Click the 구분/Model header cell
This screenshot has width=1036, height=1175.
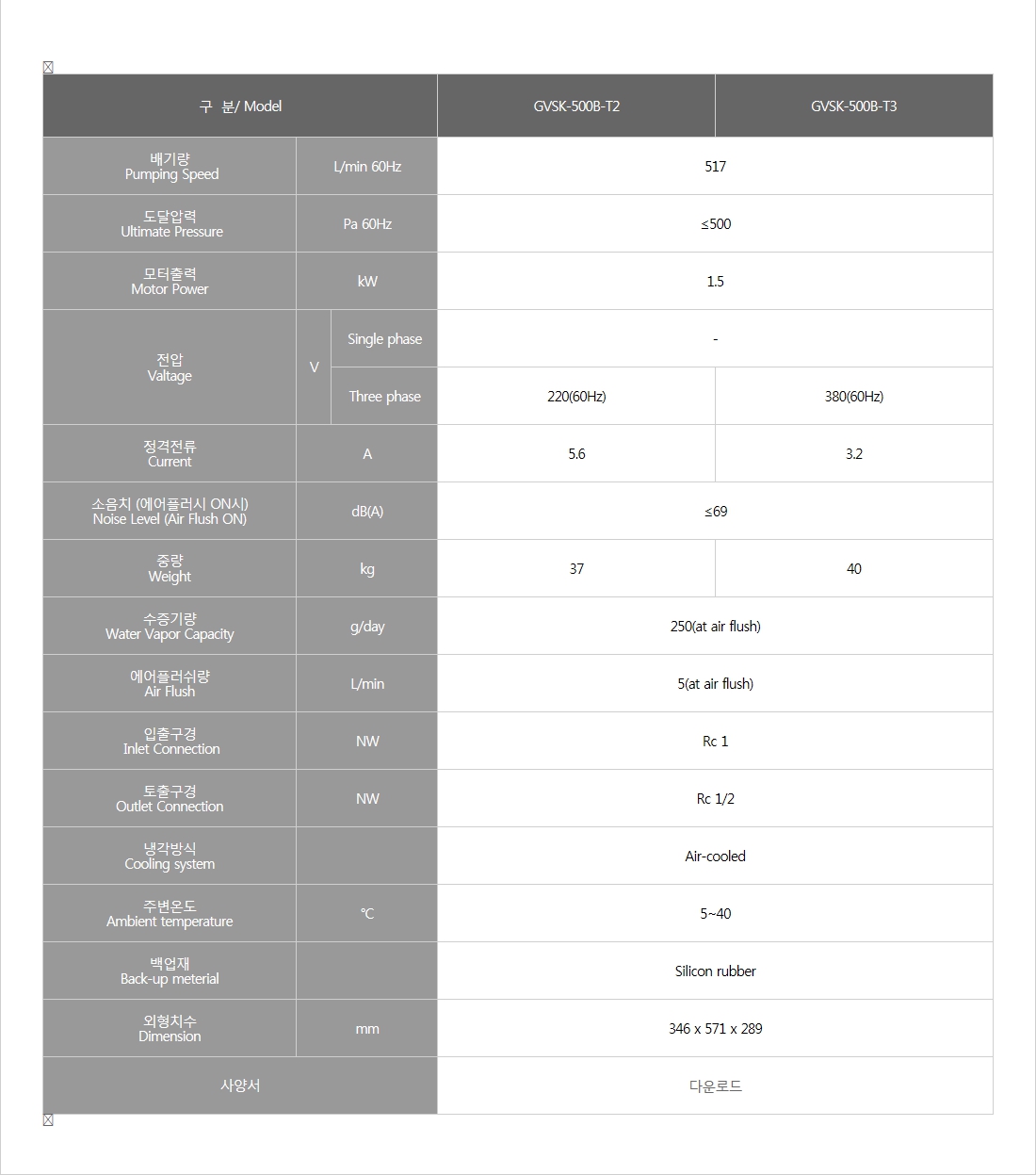240,106
